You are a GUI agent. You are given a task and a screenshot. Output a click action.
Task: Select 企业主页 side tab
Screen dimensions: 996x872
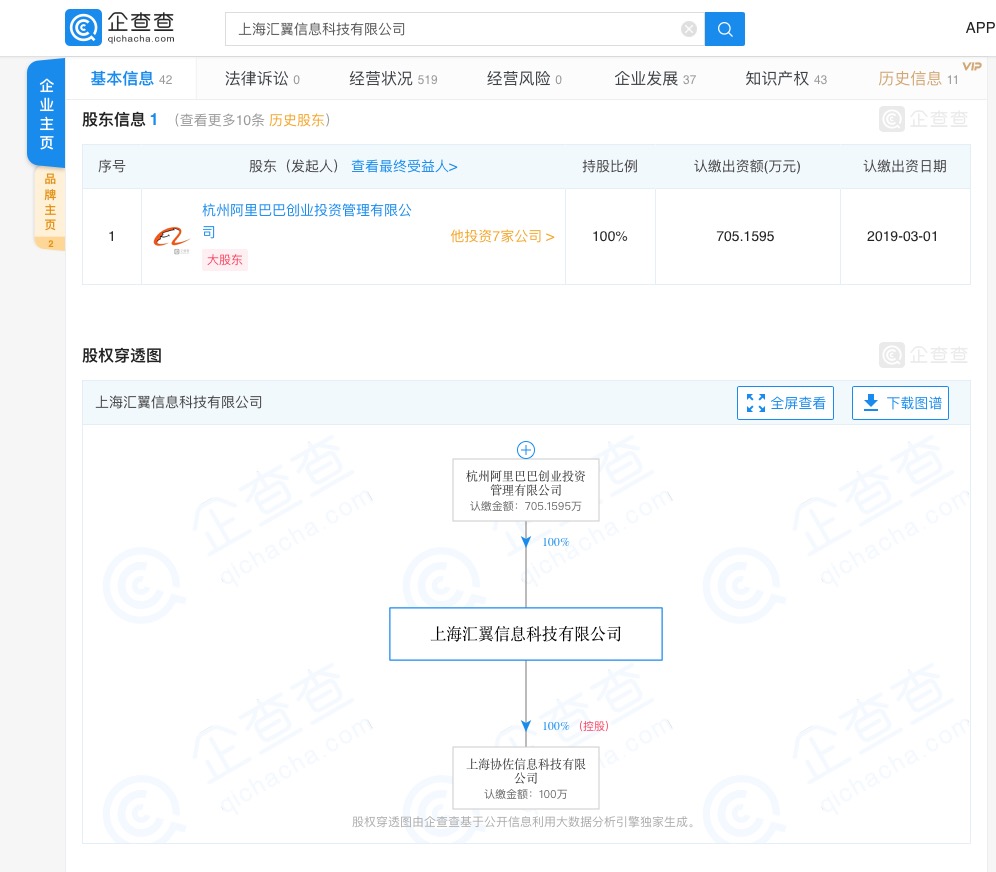click(x=47, y=114)
